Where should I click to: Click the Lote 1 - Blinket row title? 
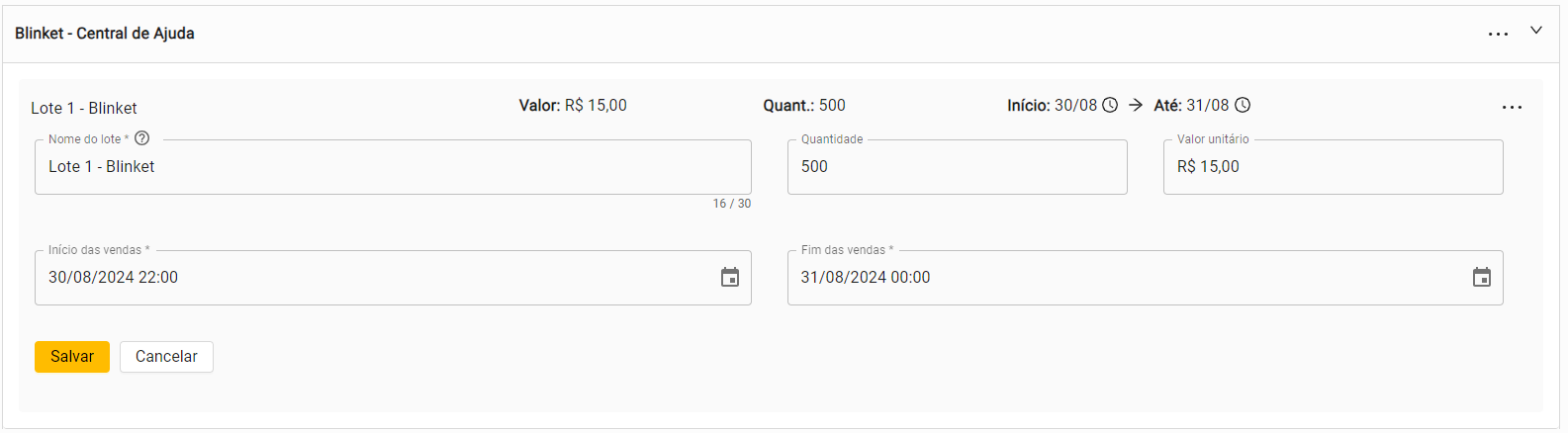[x=84, y=108]
